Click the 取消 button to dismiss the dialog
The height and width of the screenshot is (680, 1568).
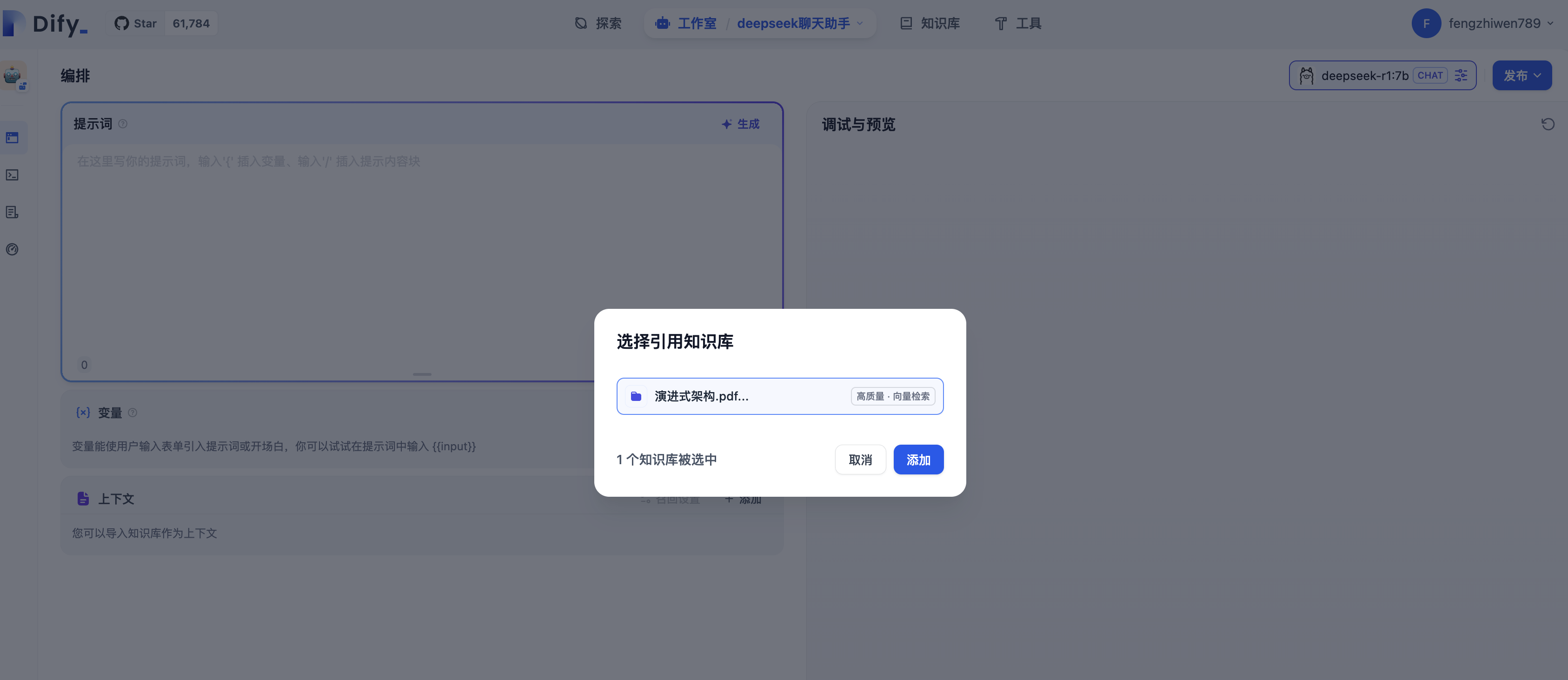click(x=859, y=460)
